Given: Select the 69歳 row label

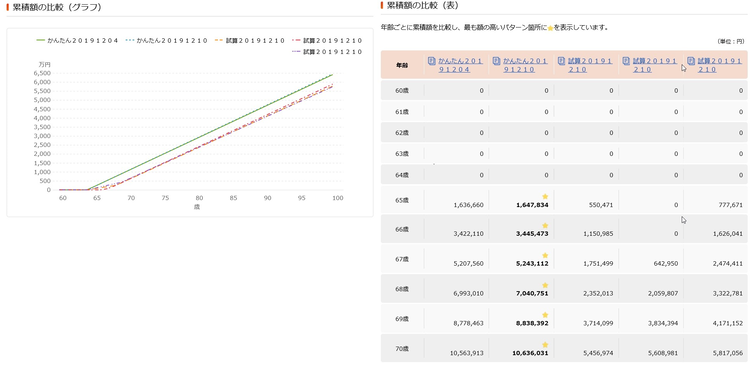Looking at the screenshot, I should [403, 319].
